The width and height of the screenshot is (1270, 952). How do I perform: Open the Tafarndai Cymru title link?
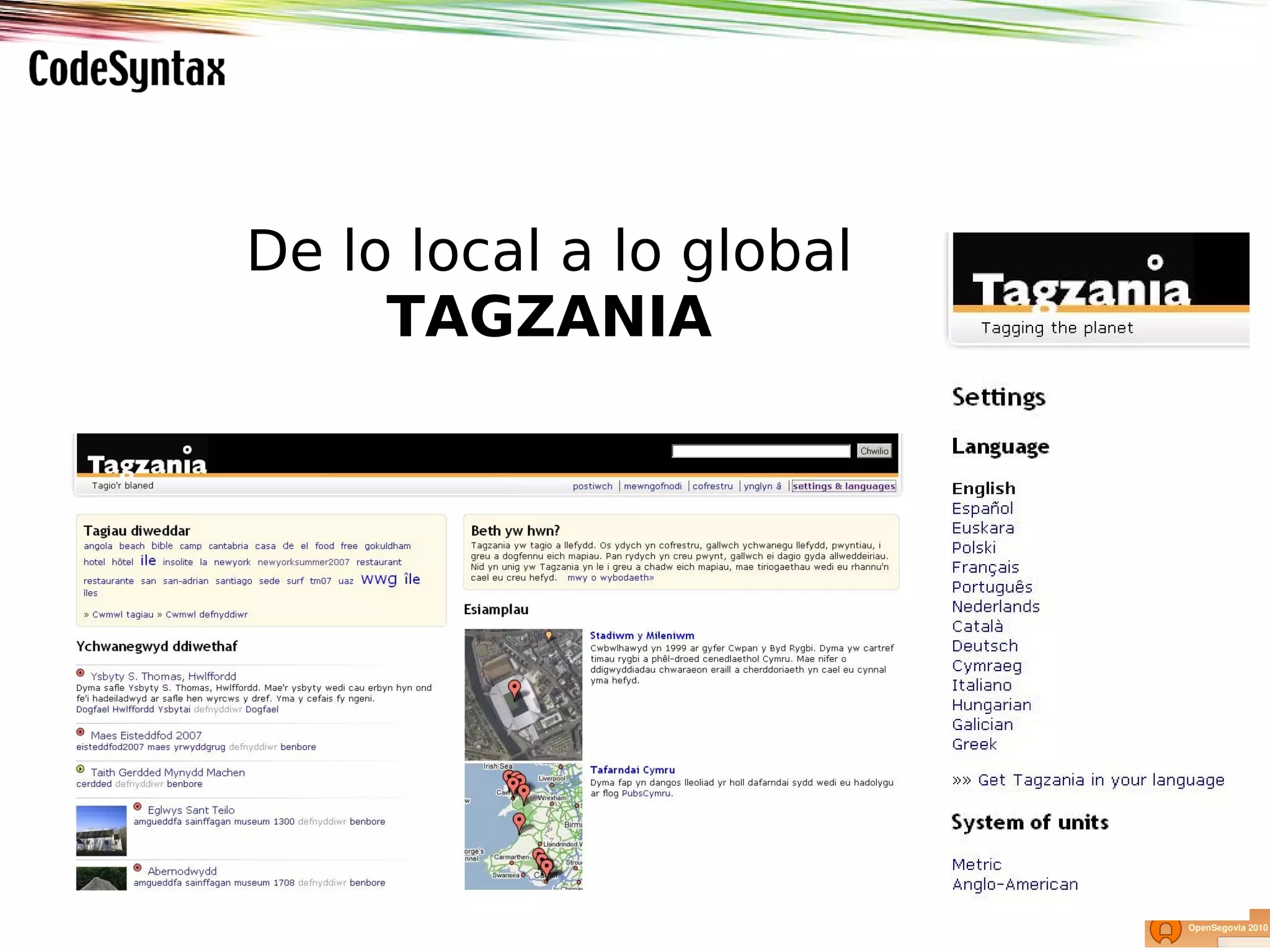(x=632, y=770)
